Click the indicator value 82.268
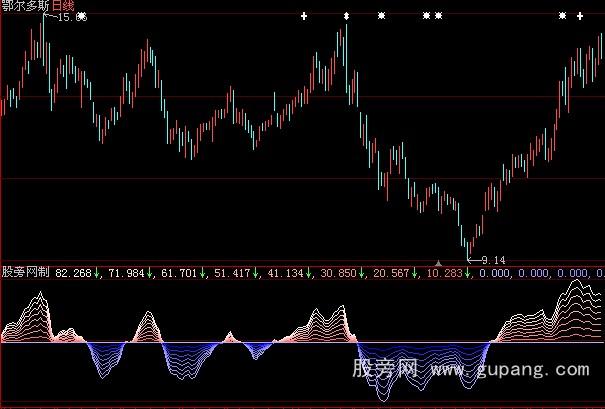The image size is (605, 409). [73, 273]
